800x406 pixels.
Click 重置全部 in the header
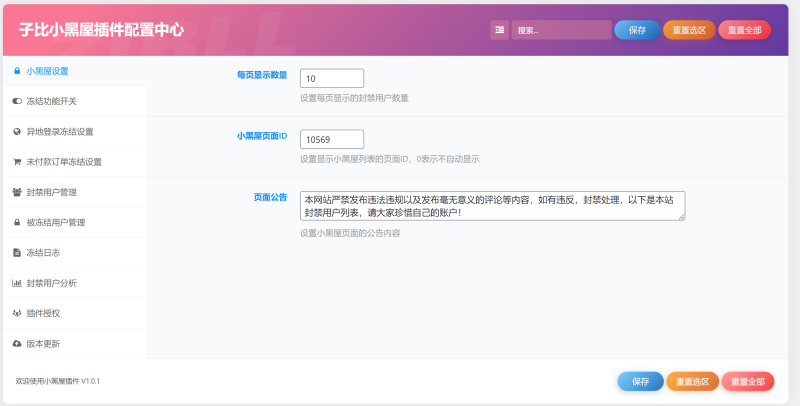pyautogui.click(x=744, y=30)
